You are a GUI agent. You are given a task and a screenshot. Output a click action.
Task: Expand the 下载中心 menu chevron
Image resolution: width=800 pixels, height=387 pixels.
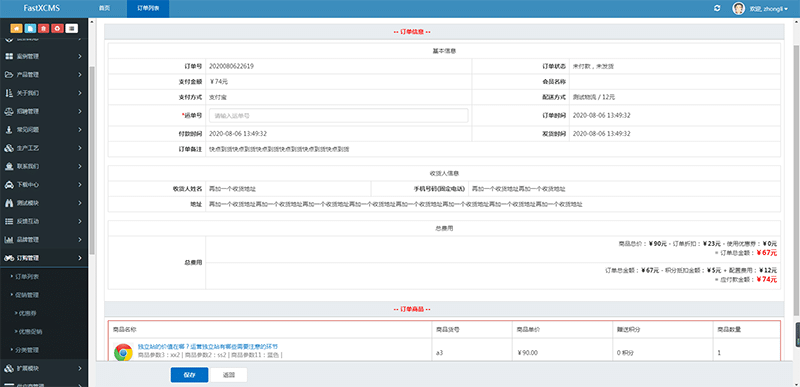click(80, 185)
